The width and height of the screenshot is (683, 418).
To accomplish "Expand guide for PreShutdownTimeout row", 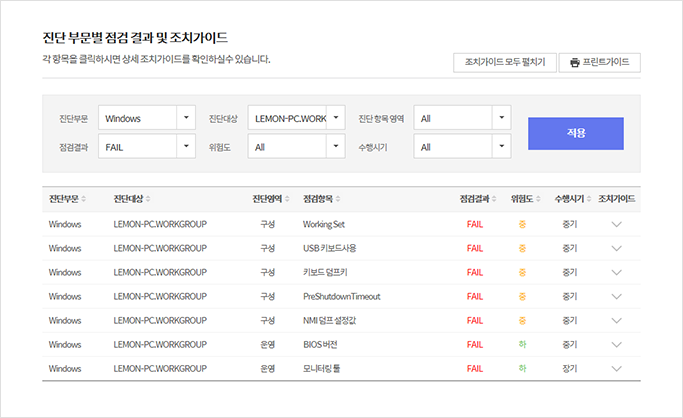I will [x=616, y=297].
